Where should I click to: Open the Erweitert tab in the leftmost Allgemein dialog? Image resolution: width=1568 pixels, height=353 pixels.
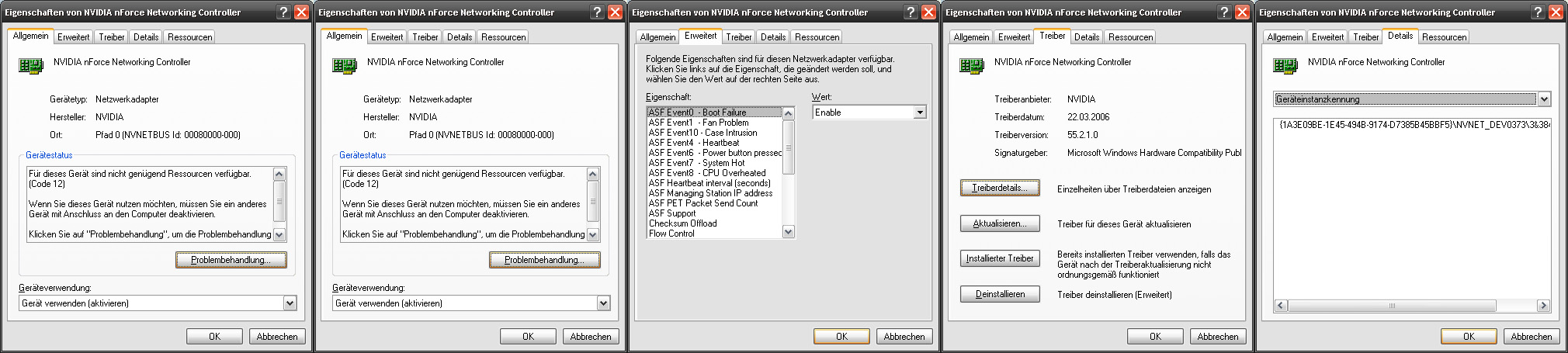pos(73,37)
